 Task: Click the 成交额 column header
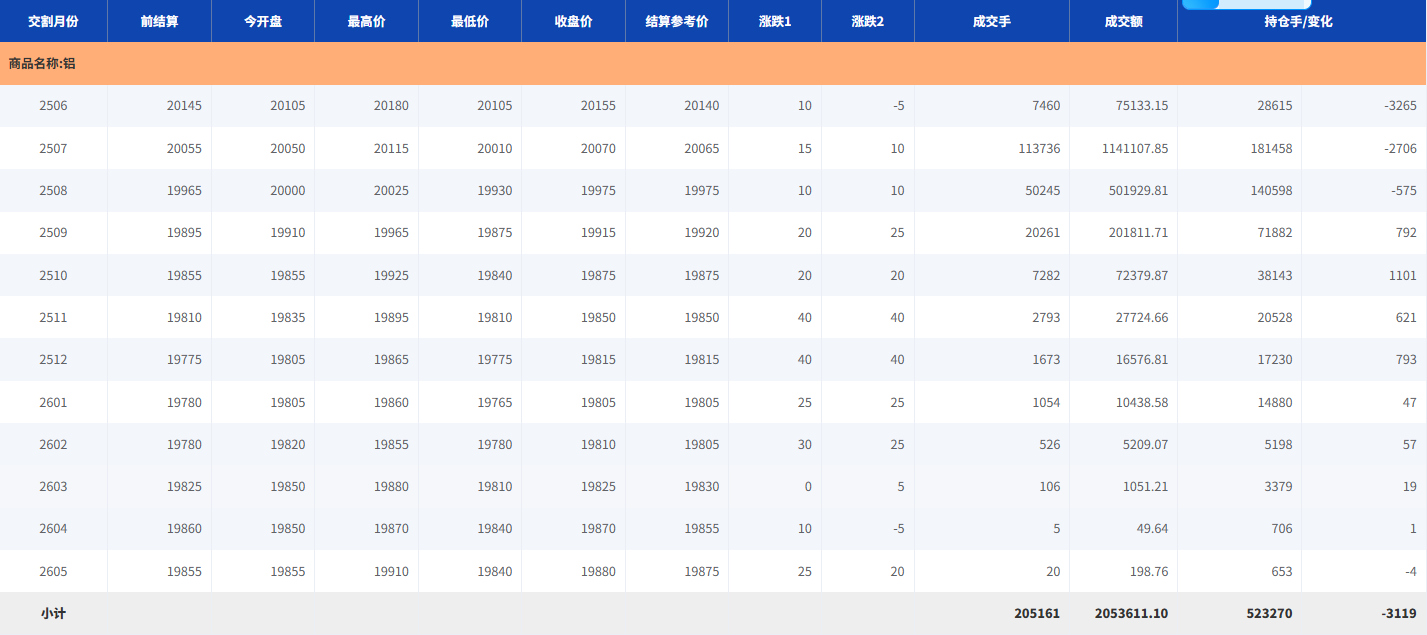[x=1123, y=21]
